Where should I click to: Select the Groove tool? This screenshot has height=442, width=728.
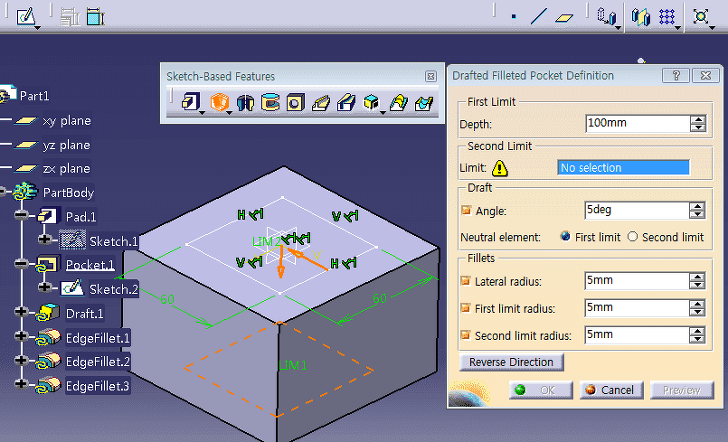(x=270, y=102)
